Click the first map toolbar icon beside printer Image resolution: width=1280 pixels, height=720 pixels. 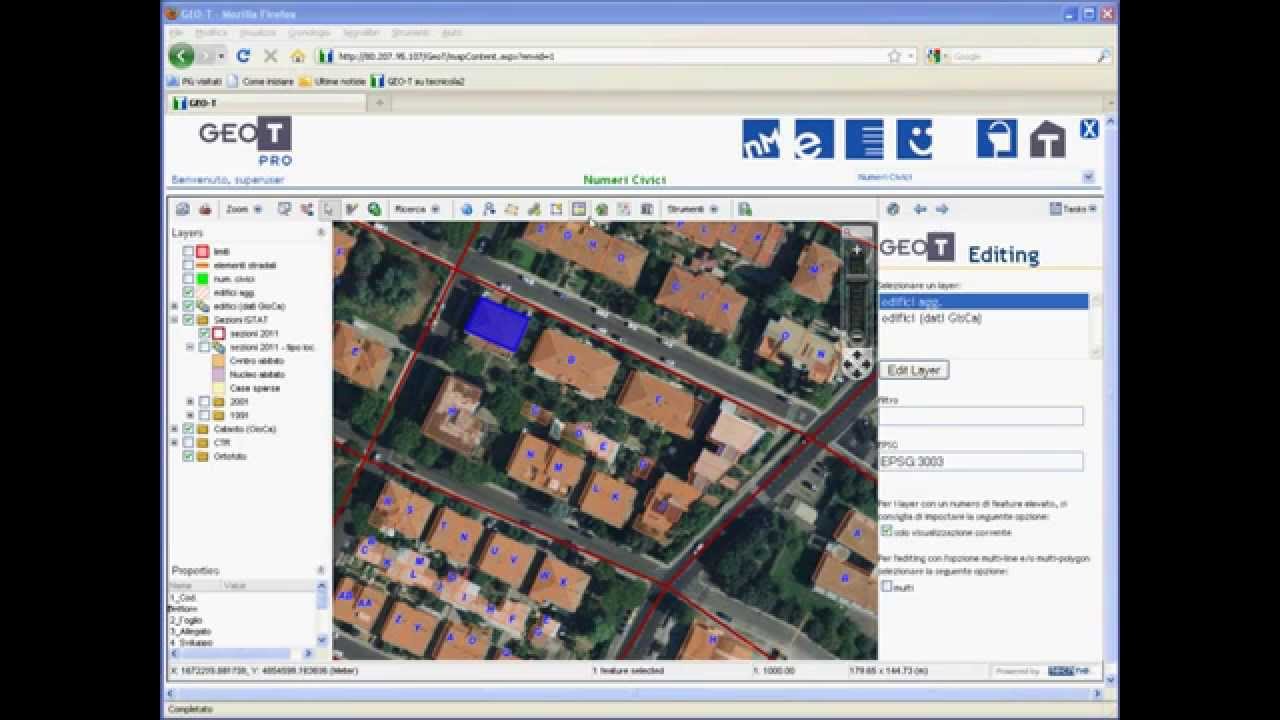[182, 209]
